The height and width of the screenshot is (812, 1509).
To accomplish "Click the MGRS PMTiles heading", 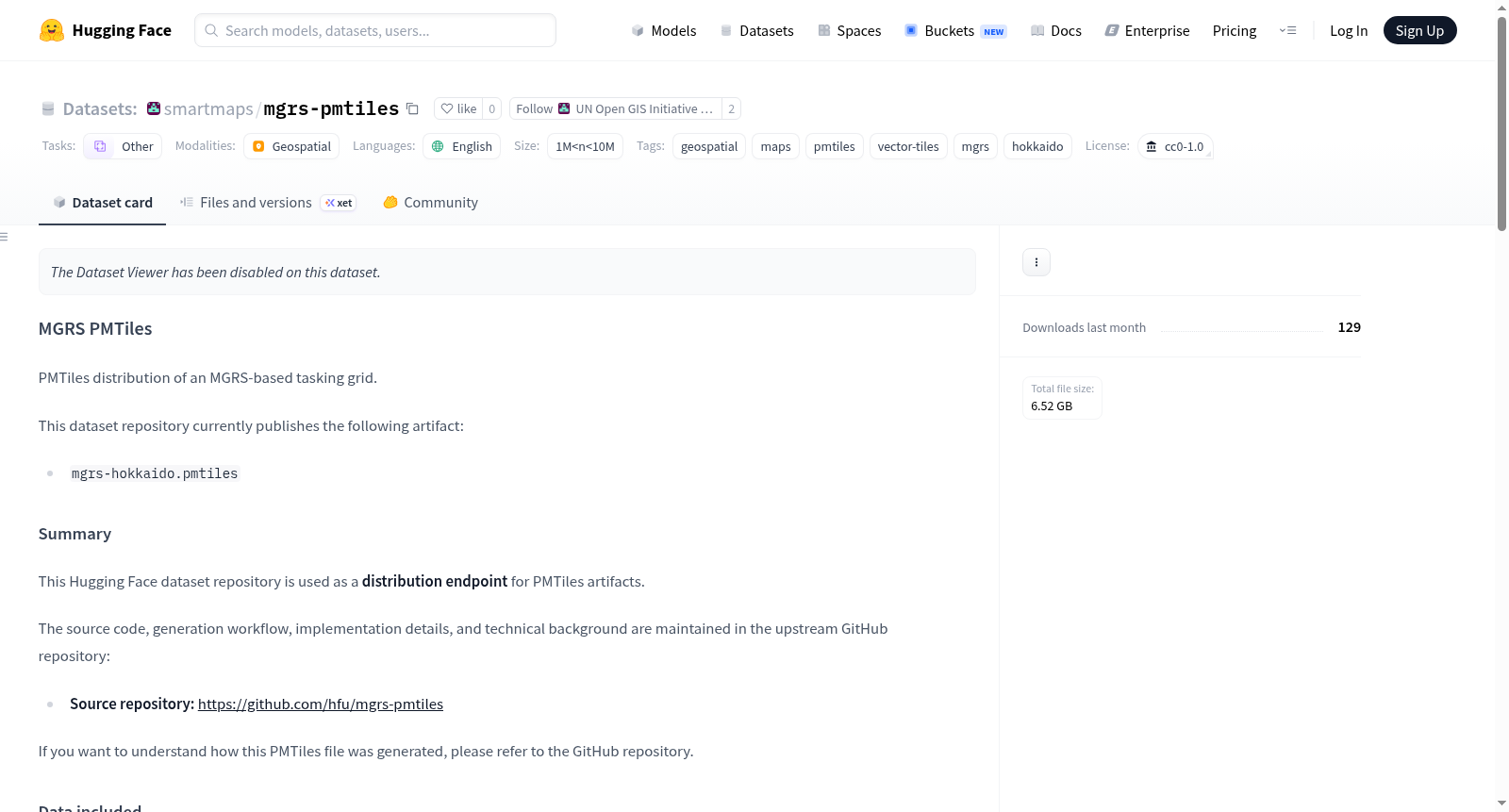I will pyautogui.click(x=95, y=329).
